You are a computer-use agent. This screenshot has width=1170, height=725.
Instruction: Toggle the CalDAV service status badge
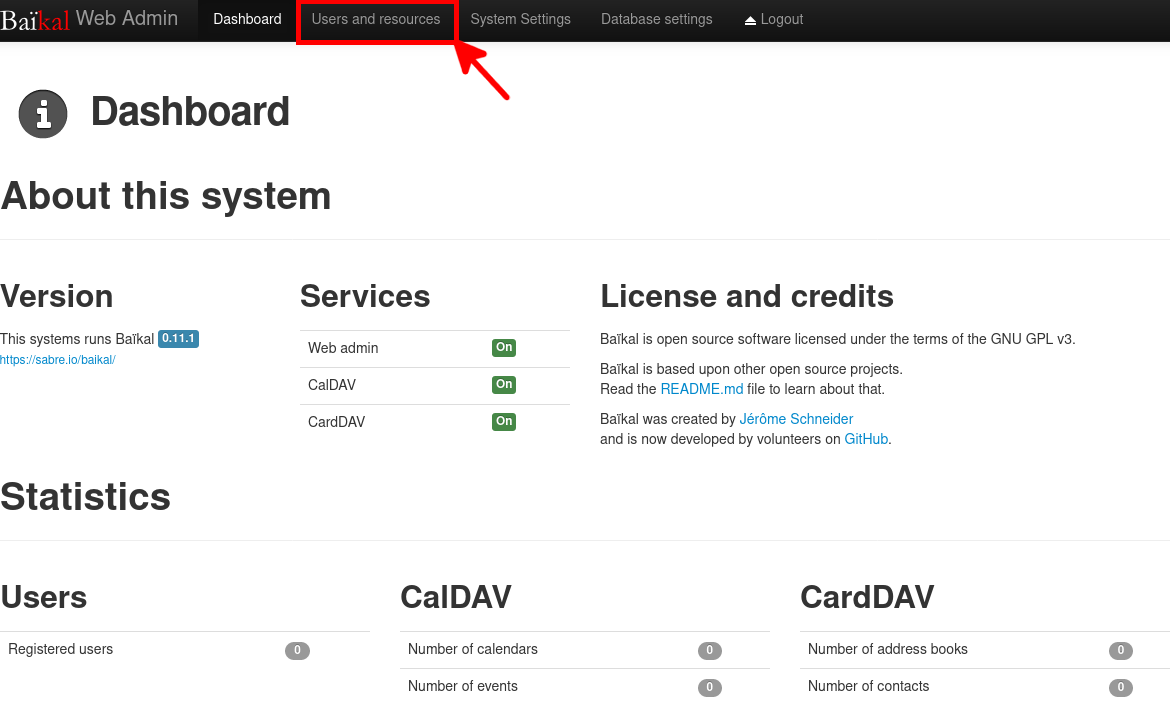[x=504, y=384]
